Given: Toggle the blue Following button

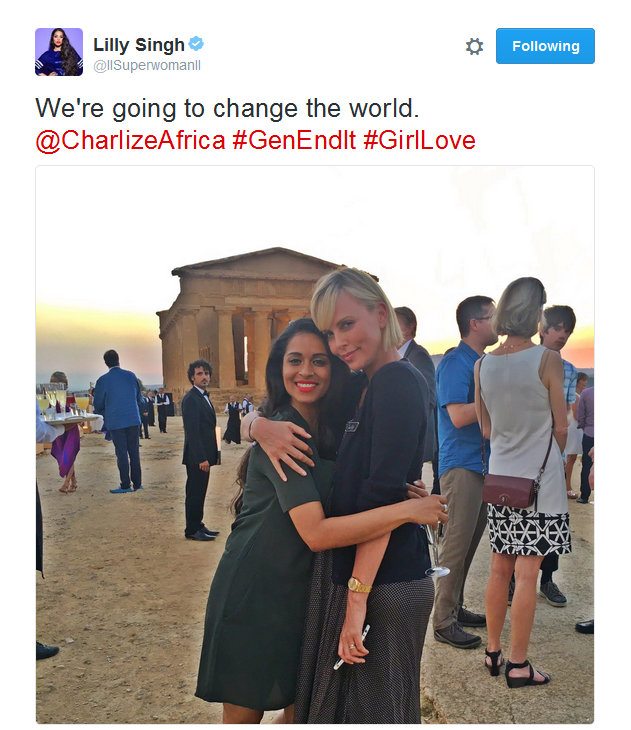Looking at the screenshot, I should click(545, 46).
